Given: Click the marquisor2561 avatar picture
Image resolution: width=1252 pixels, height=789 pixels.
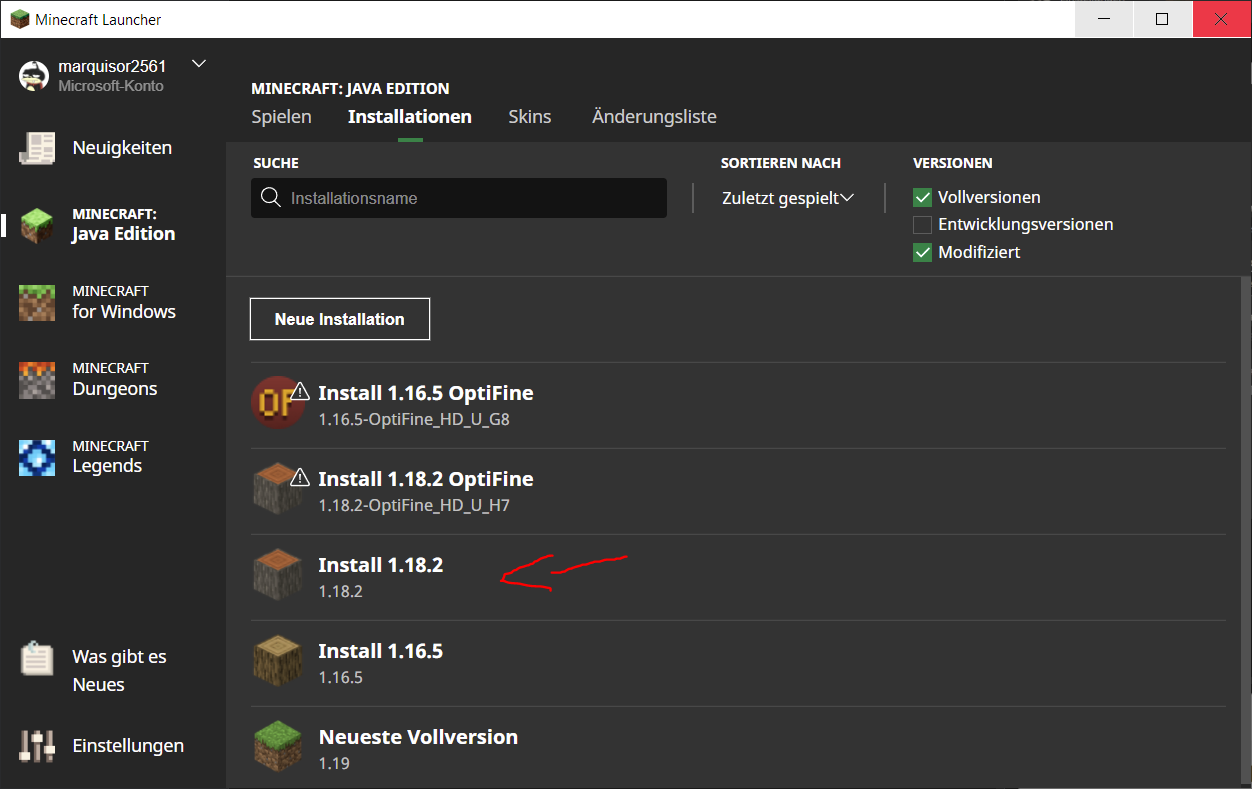Looking at the screenshot, I should tap(34, 76).
